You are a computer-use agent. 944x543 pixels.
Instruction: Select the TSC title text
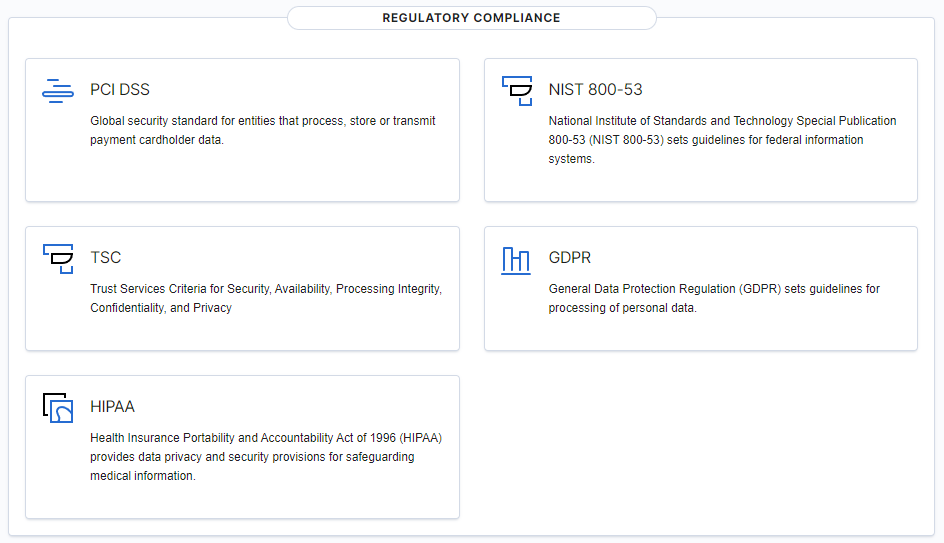(105, 258)
